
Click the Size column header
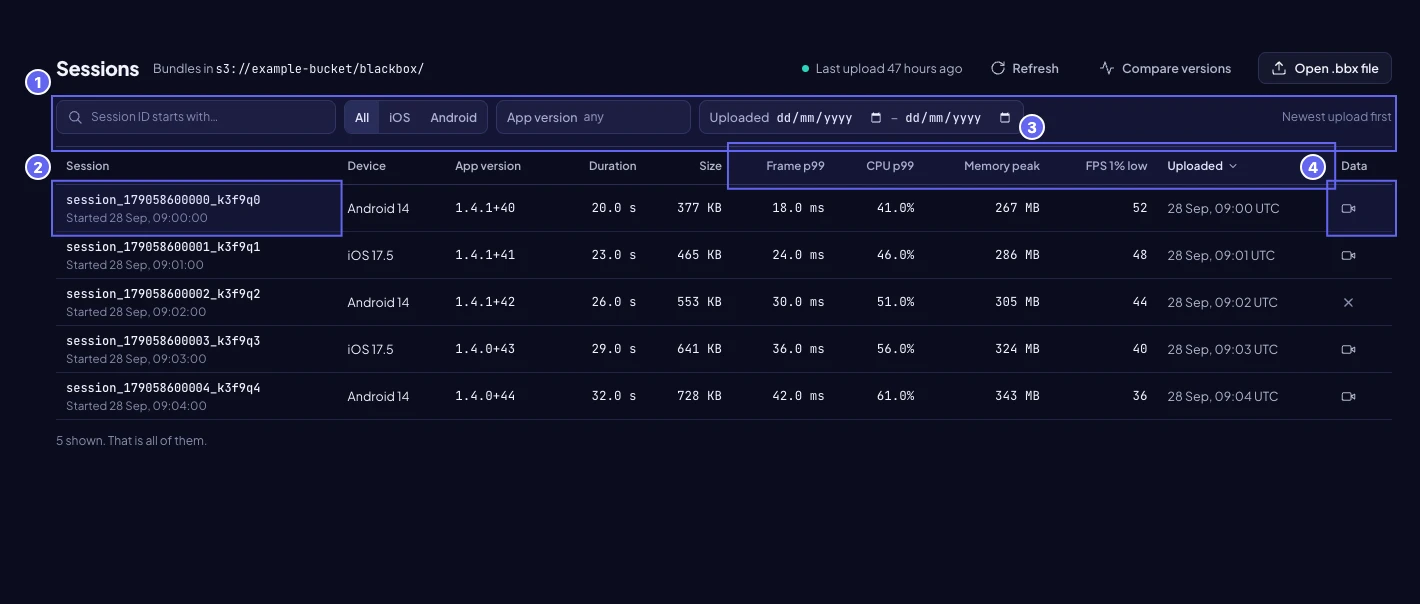tap(710, 166)
